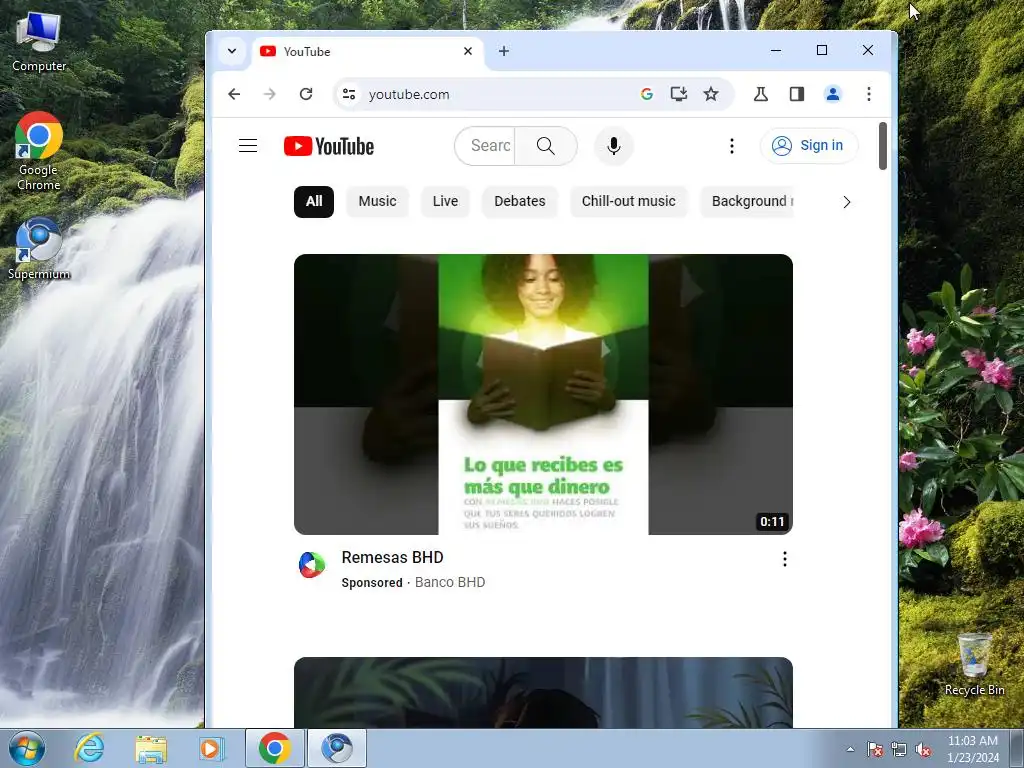Open the taskbar clock 11:03 AM
The height and width of the screenshot is (768, 1024).
[x=973, y=749]
